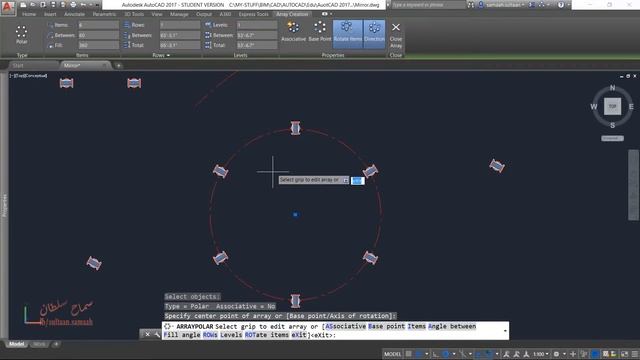
Task: Click the W compass direction on ViewCube
Action: [593, 107]
